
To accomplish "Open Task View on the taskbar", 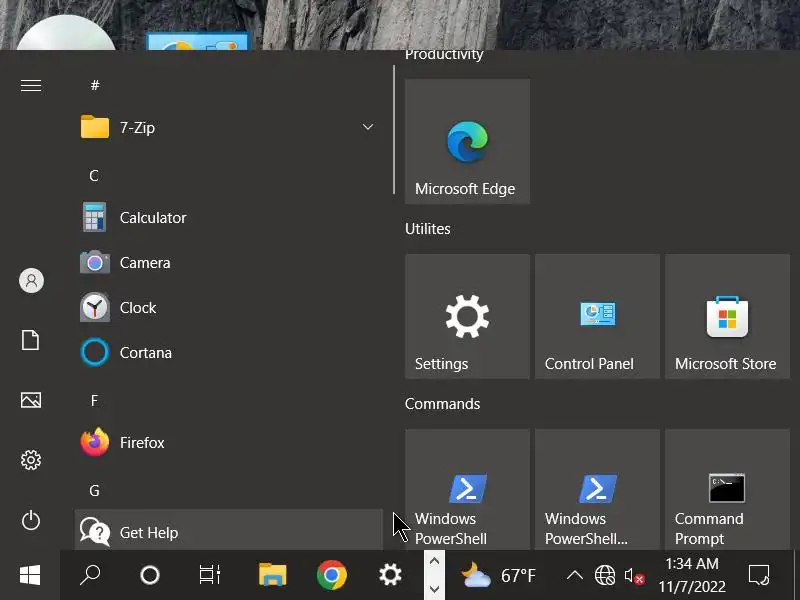I will [210, 576].
